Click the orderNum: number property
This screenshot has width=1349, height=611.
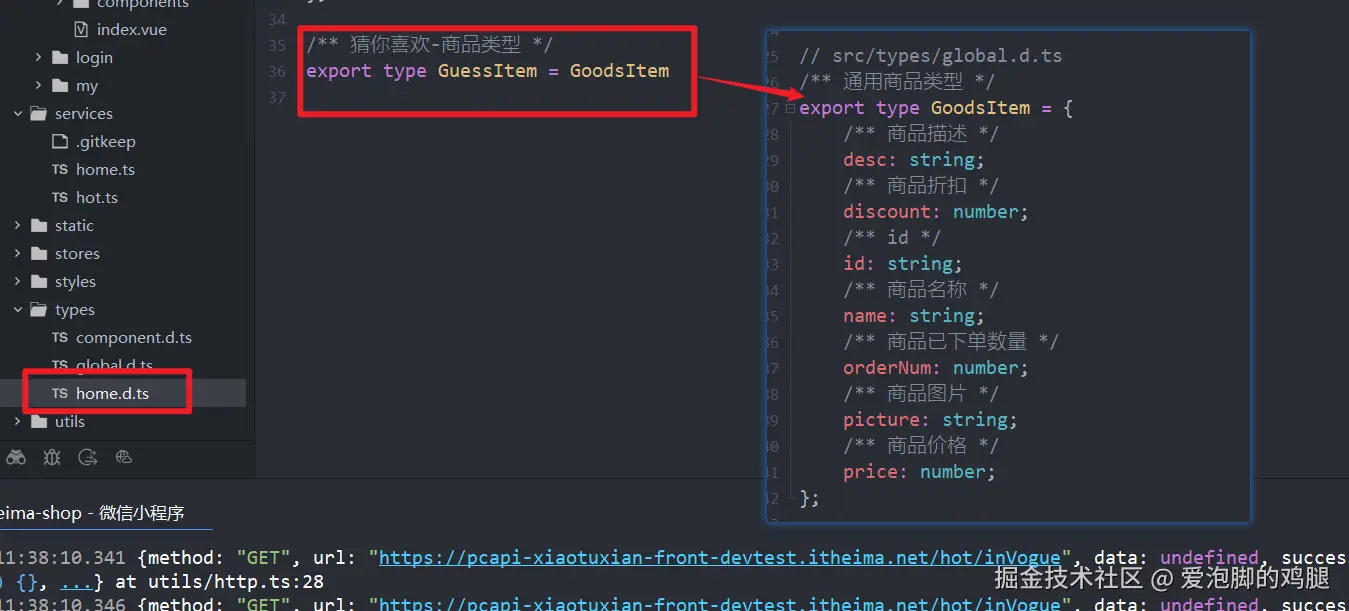935,368
